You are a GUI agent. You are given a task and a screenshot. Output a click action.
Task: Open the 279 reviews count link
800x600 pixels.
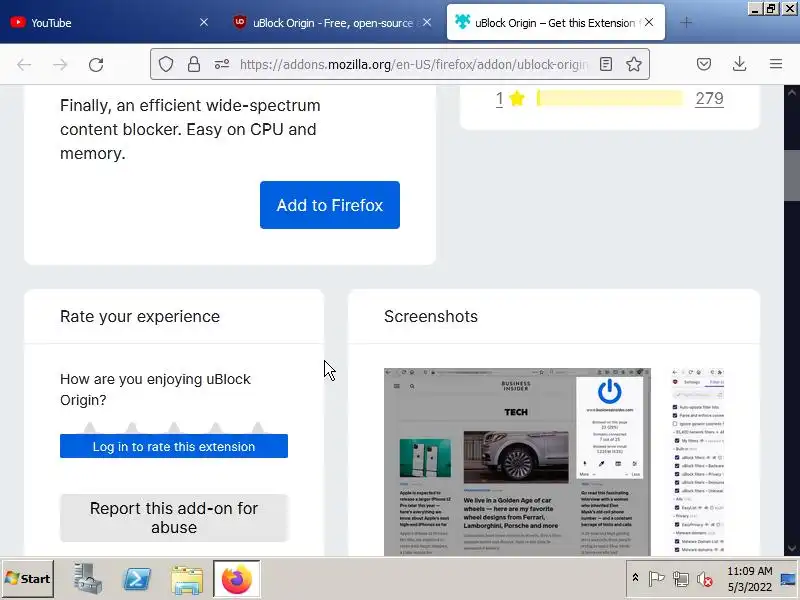click(x=709, y=98)
